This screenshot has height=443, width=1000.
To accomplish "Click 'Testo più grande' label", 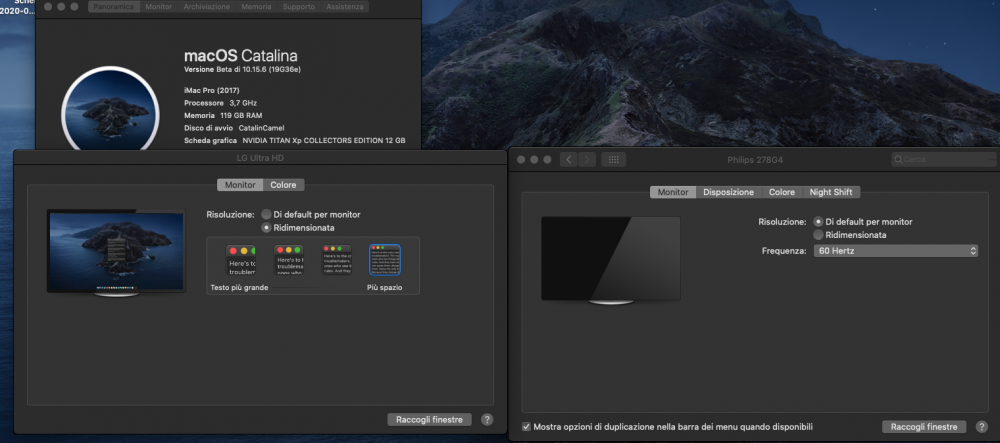I will point(239,288).
